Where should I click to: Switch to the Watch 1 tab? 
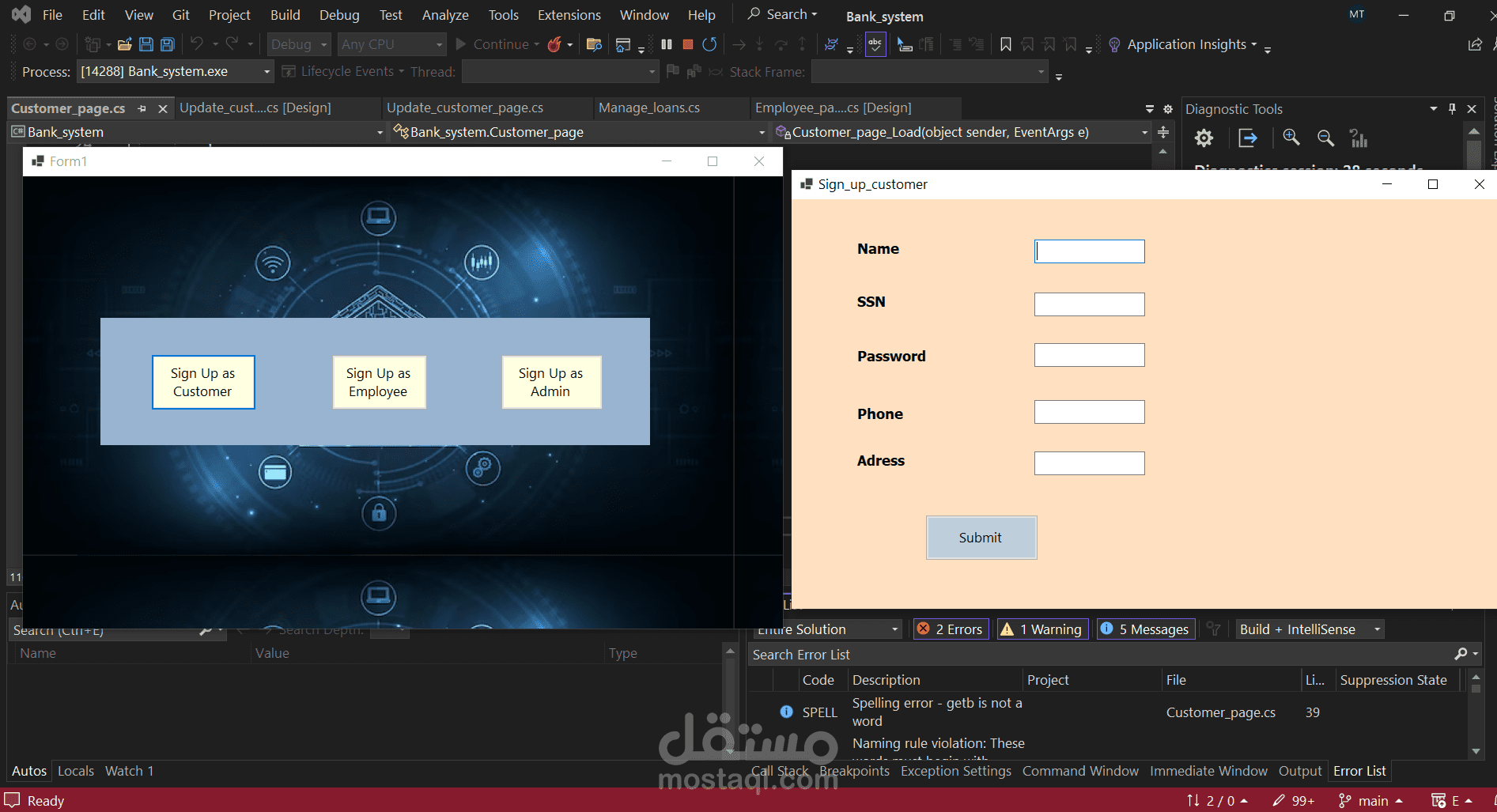[130, 771]
